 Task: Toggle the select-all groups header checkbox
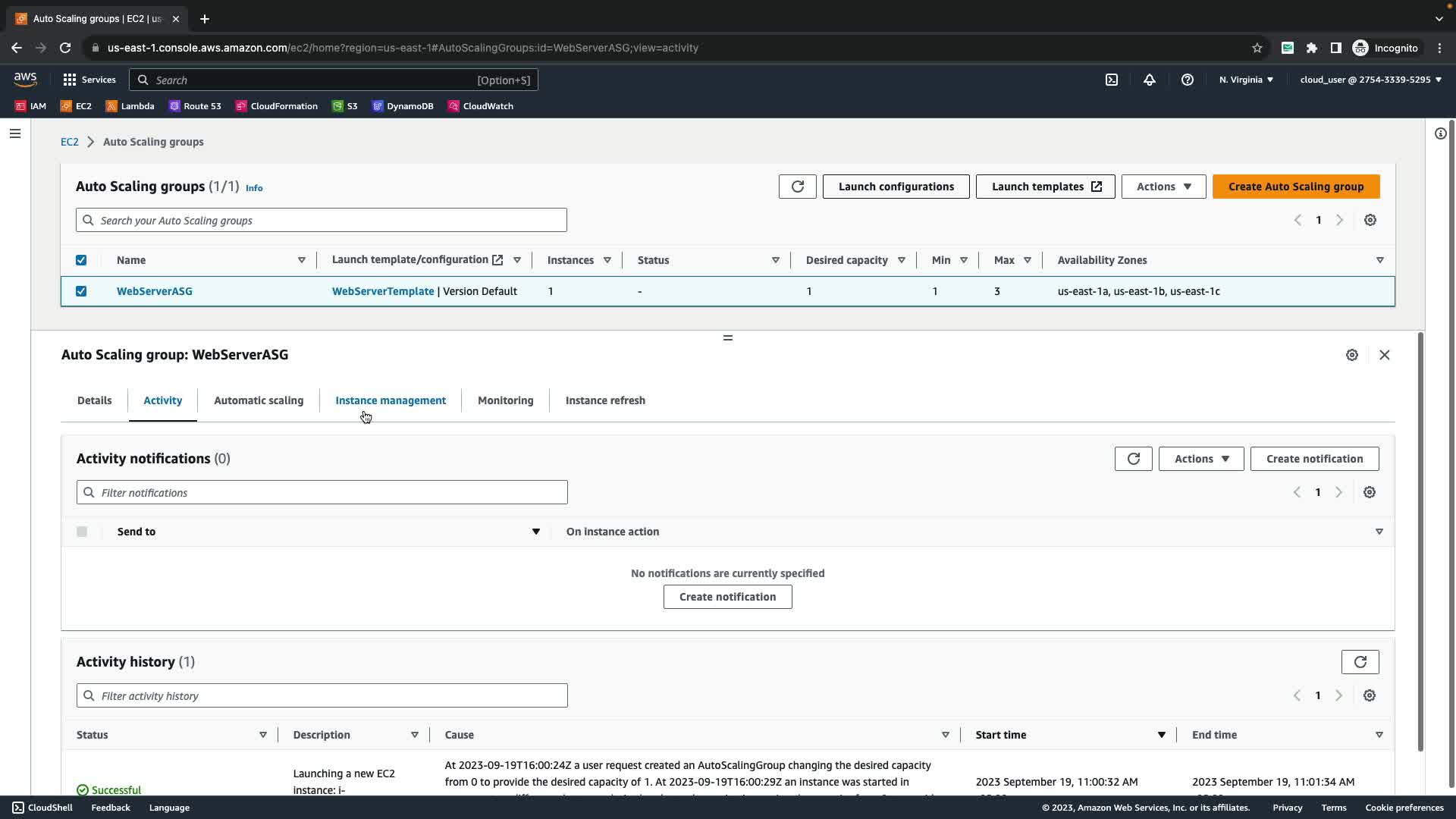point(81,260)
